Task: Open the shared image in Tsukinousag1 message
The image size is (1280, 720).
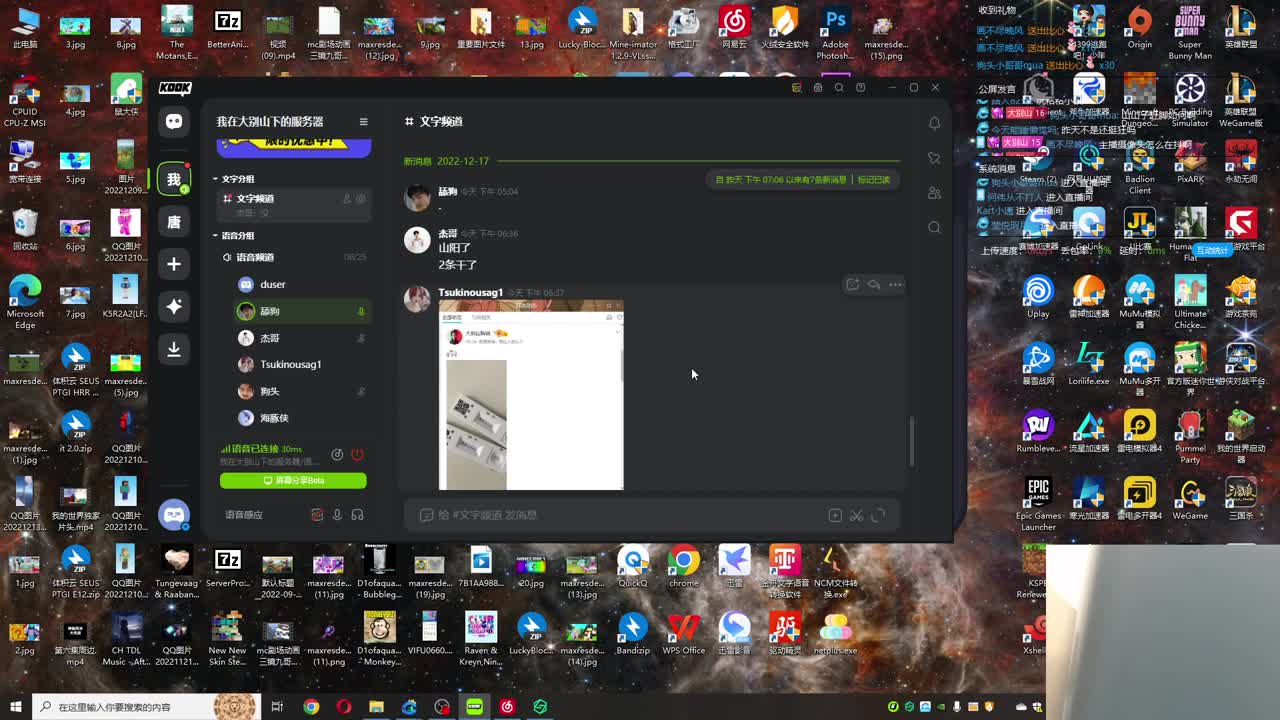Action: coord(531,396)
